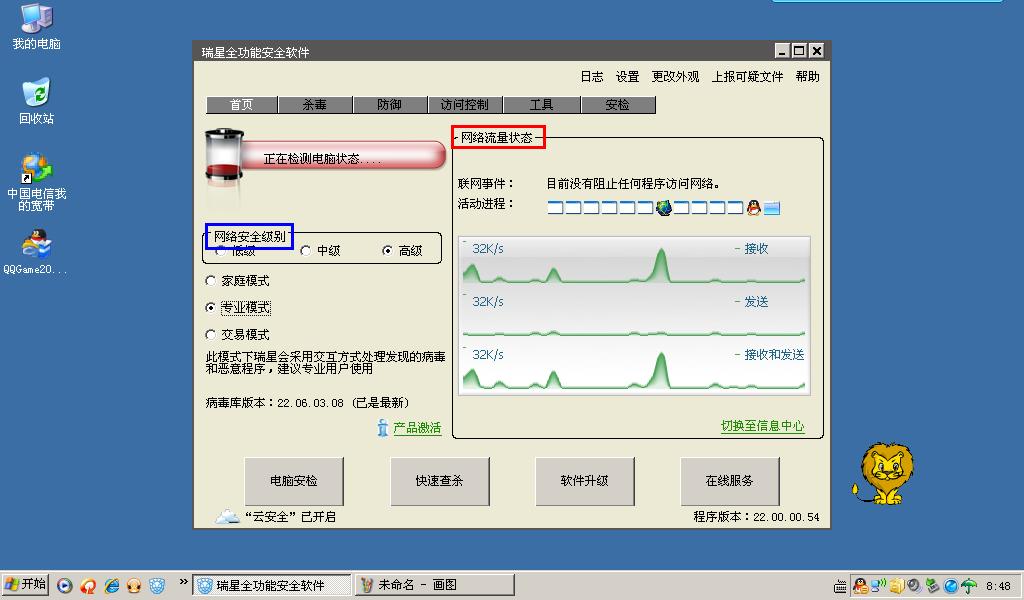Open the 日志 menu
1024x600 pixels.
pyautogui.click(x=592, y=77)
